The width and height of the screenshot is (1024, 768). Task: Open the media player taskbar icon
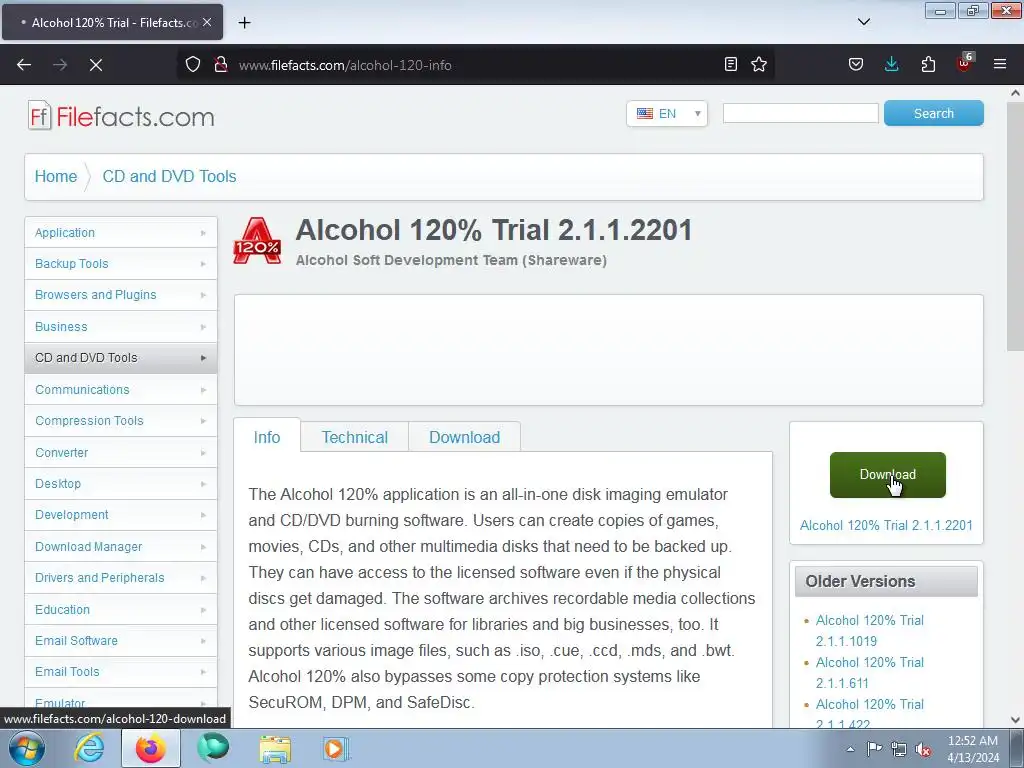point(336,748)
